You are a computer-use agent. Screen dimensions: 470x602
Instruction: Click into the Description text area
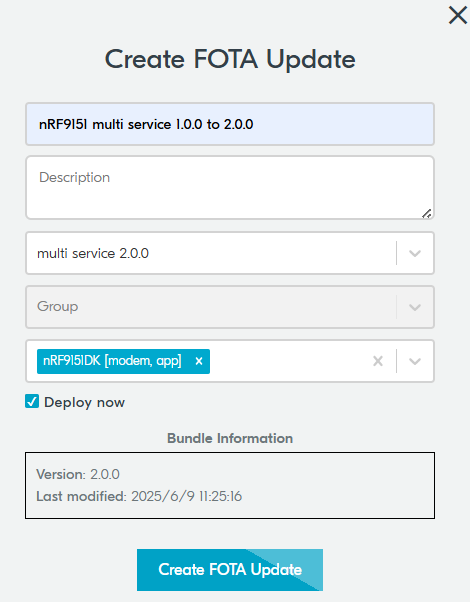(230, 188)
